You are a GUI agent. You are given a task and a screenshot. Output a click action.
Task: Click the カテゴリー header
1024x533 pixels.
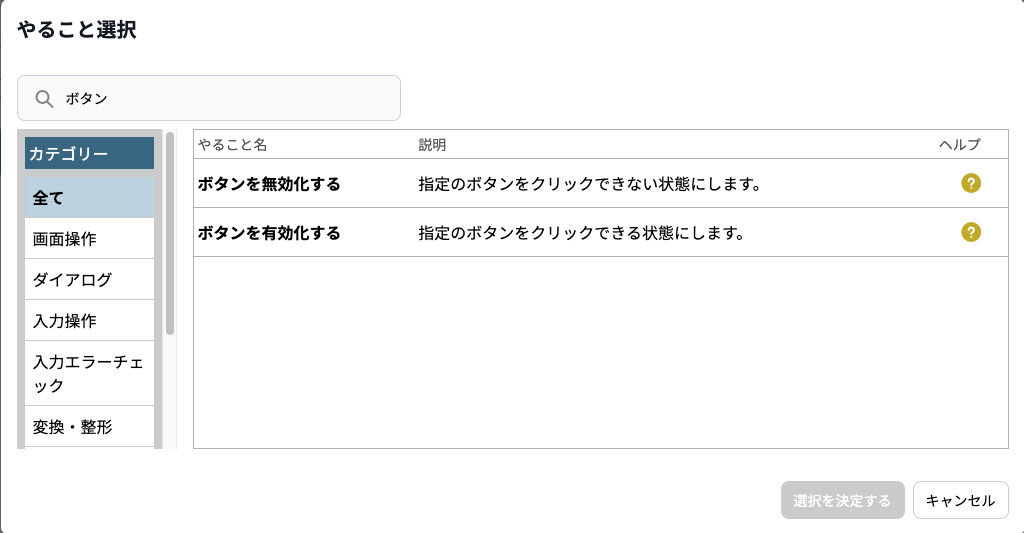point(89,153)
